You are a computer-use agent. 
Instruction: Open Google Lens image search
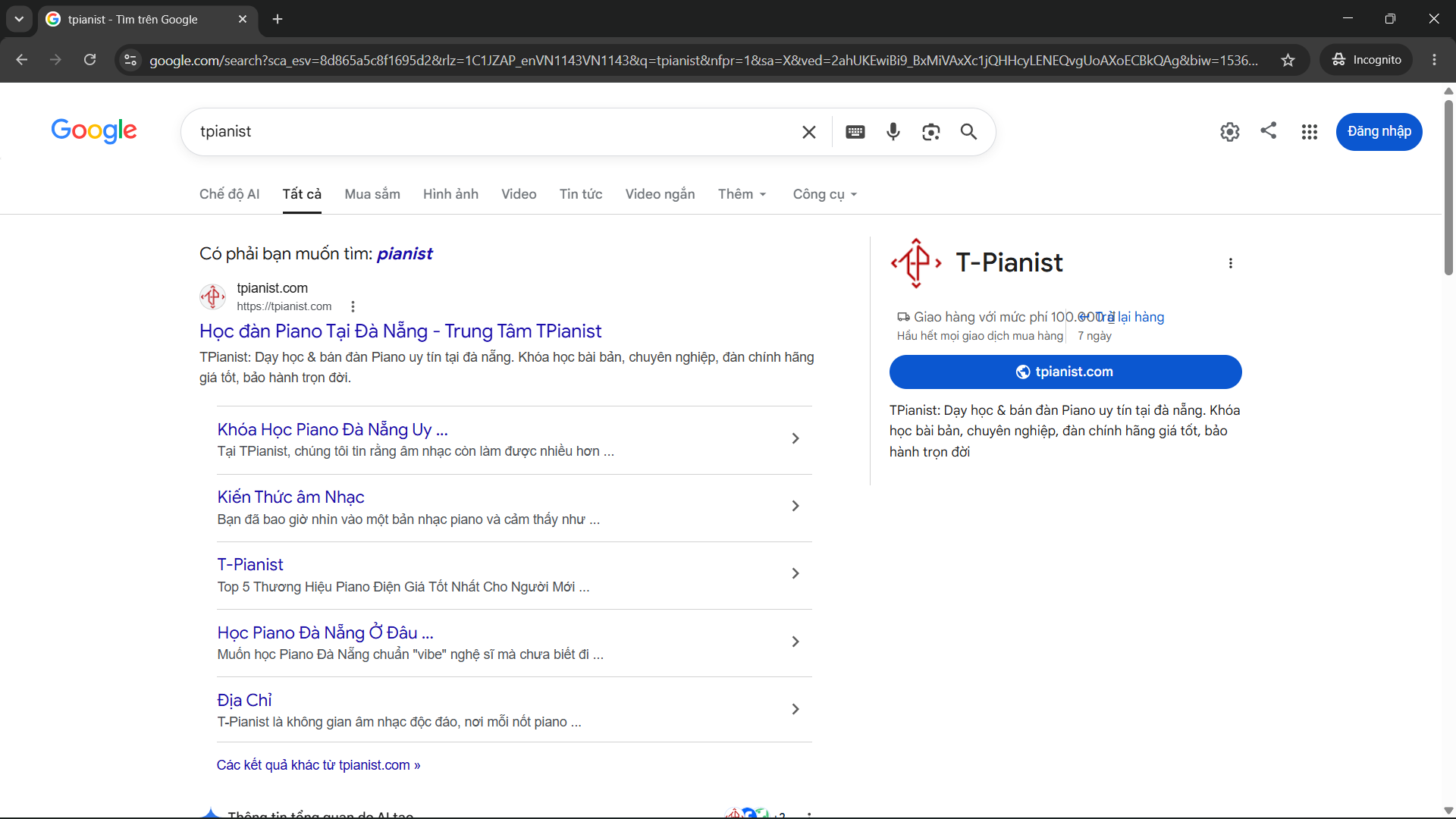pos(931,132)
